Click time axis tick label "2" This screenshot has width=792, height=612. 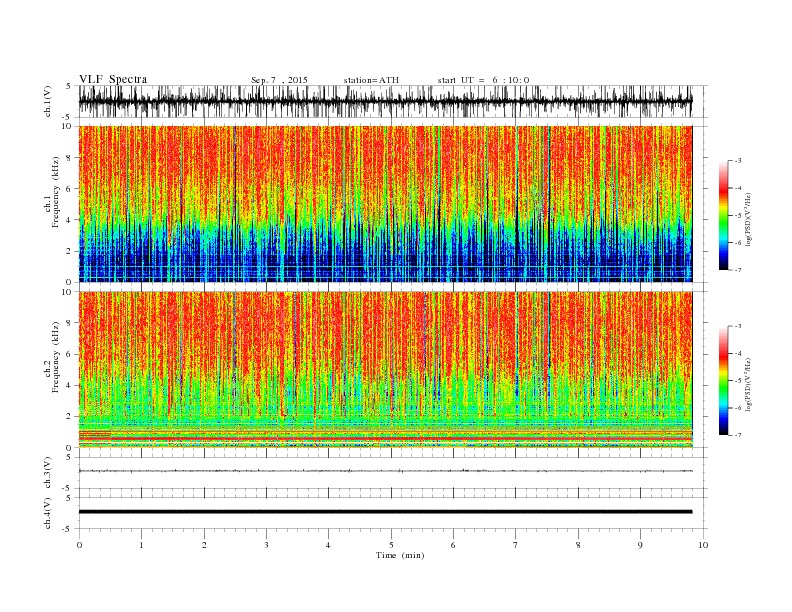204,545
